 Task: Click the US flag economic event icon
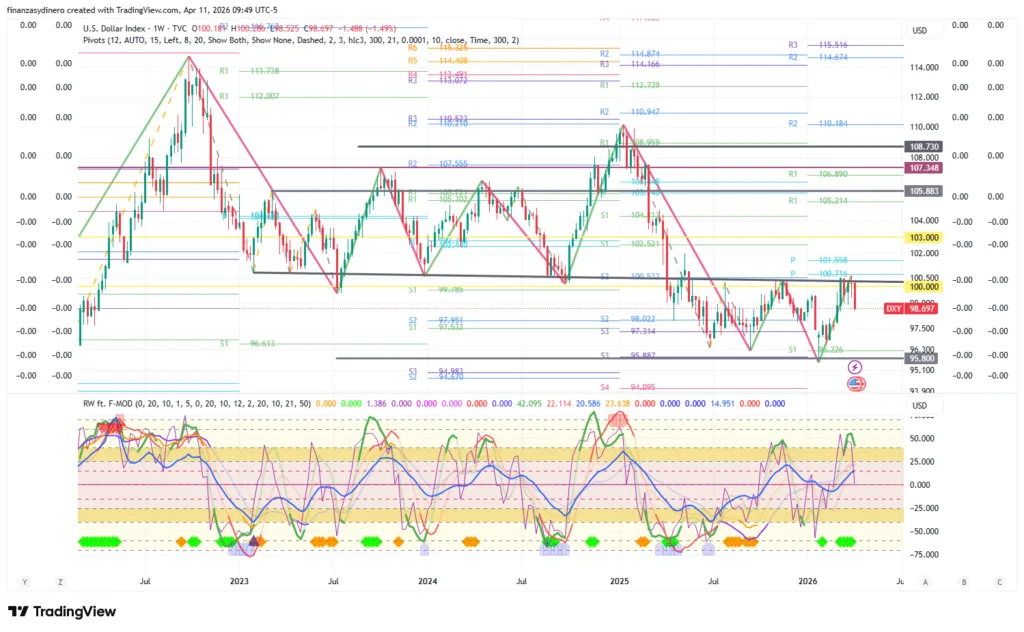point(856,383)
